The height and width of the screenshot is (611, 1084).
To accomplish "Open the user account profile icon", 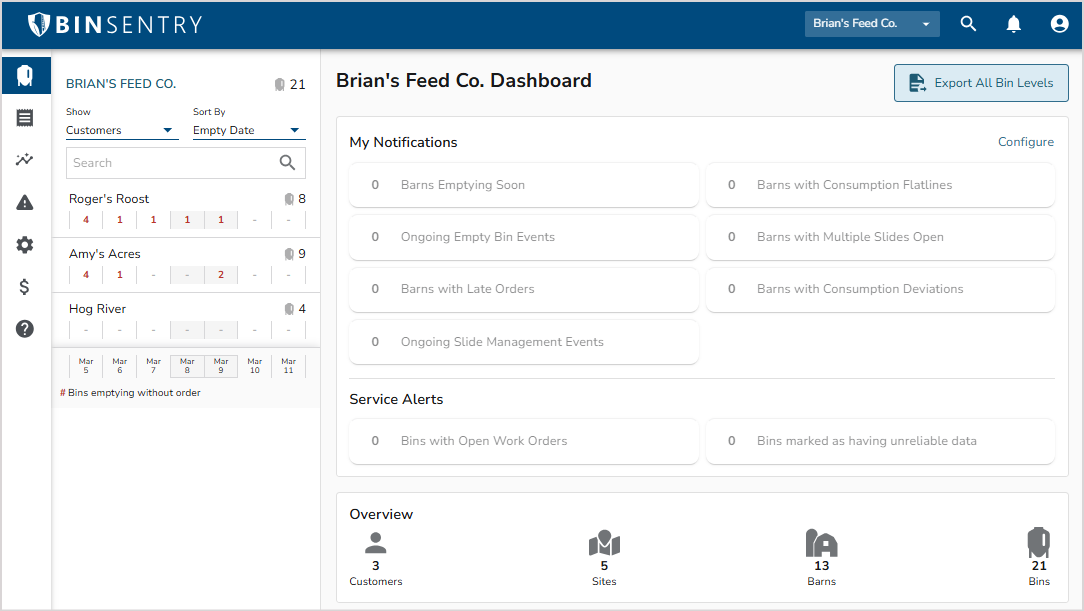I will pyautogui.click(x=1059, y=24).
